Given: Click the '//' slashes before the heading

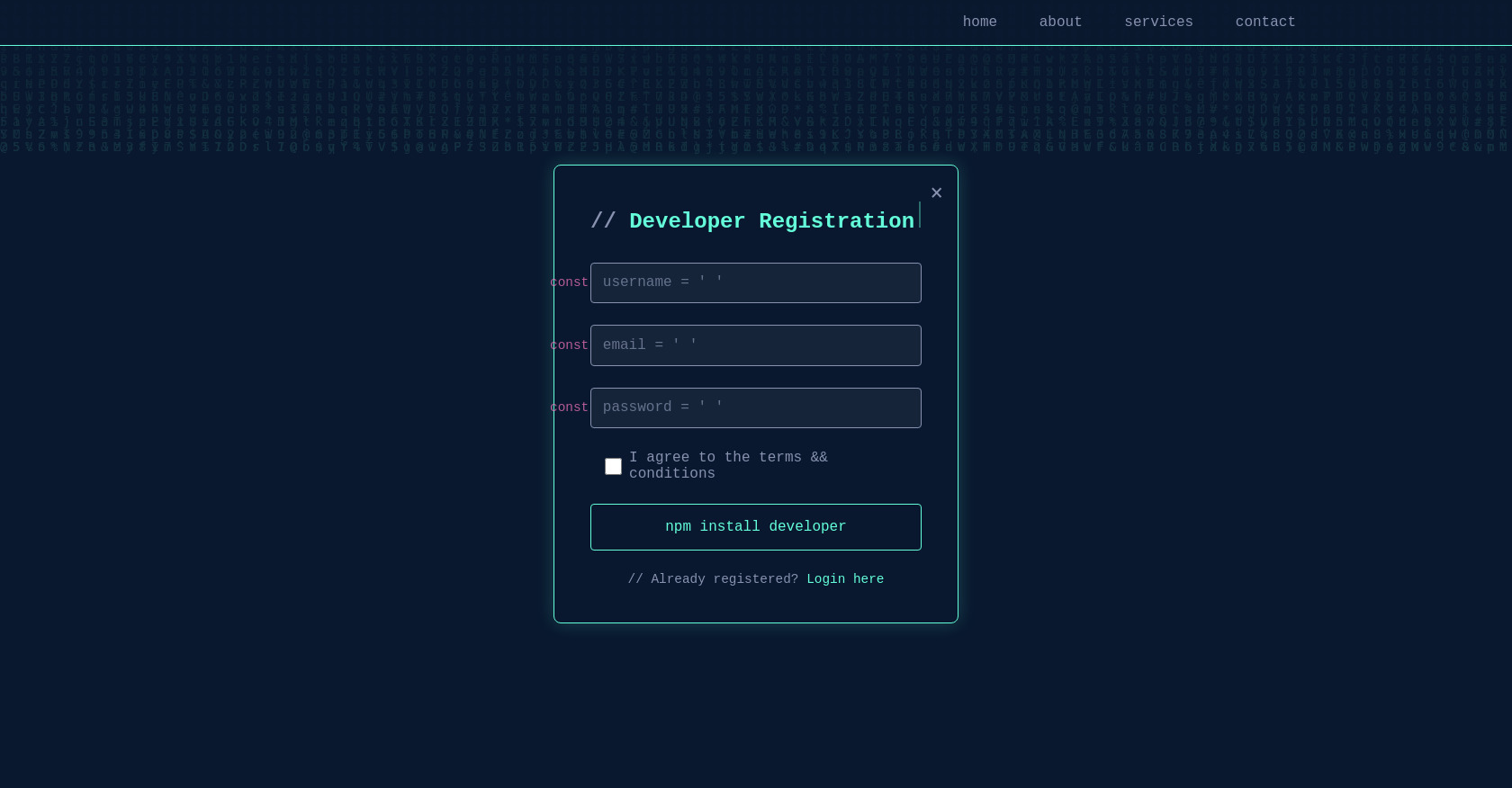Looking at the screenshot, I should pos(603,221).
